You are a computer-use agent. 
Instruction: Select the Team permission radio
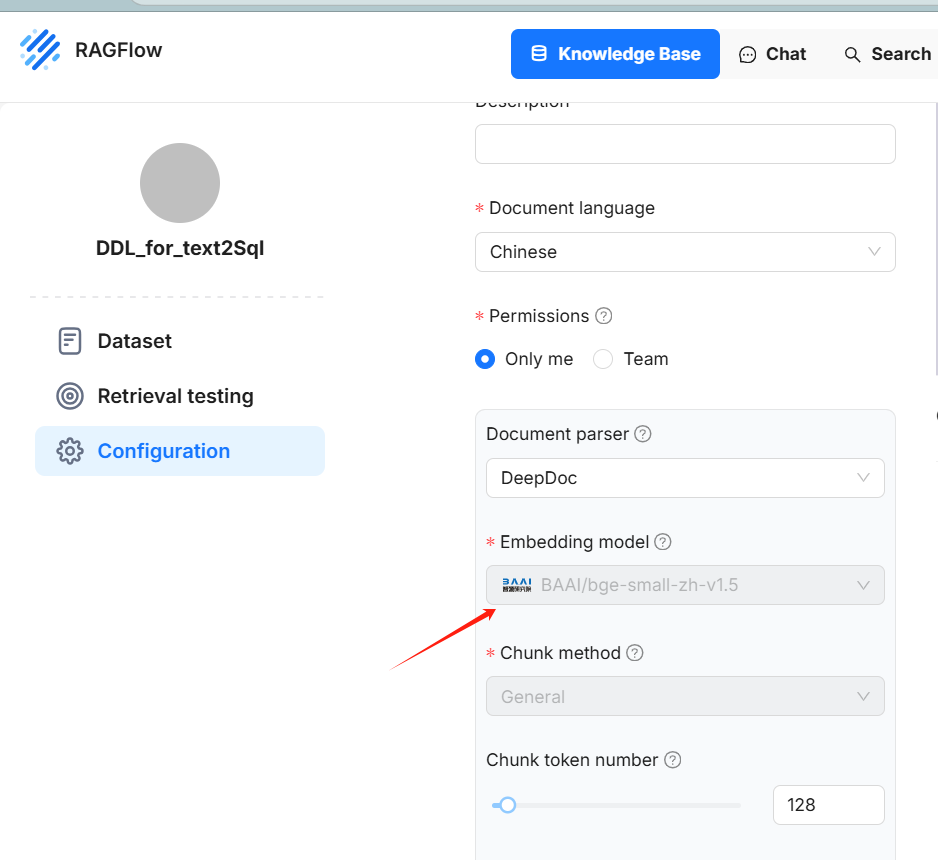603,359
